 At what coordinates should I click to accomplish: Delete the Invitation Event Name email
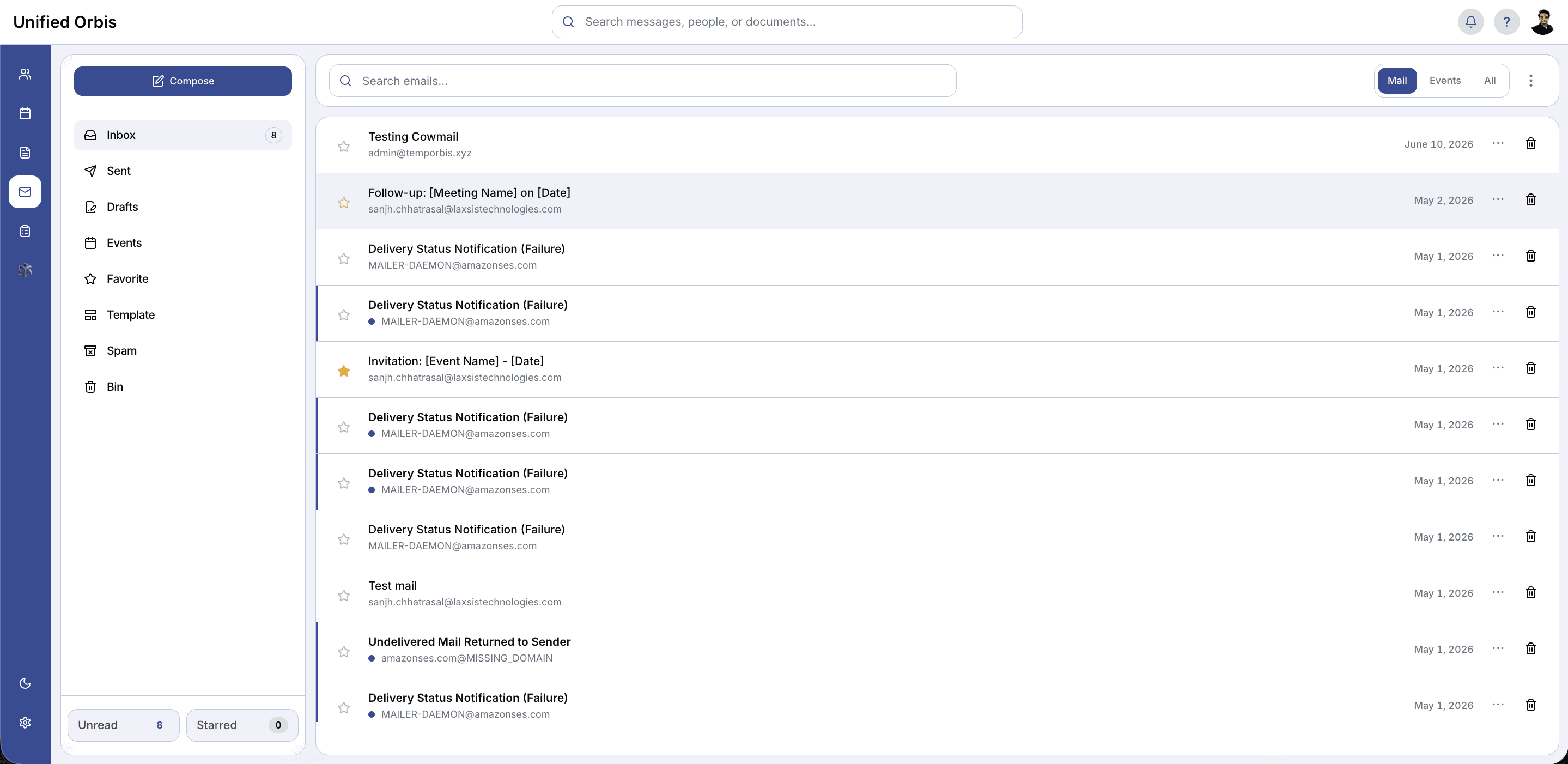[x=1531, y=368]
